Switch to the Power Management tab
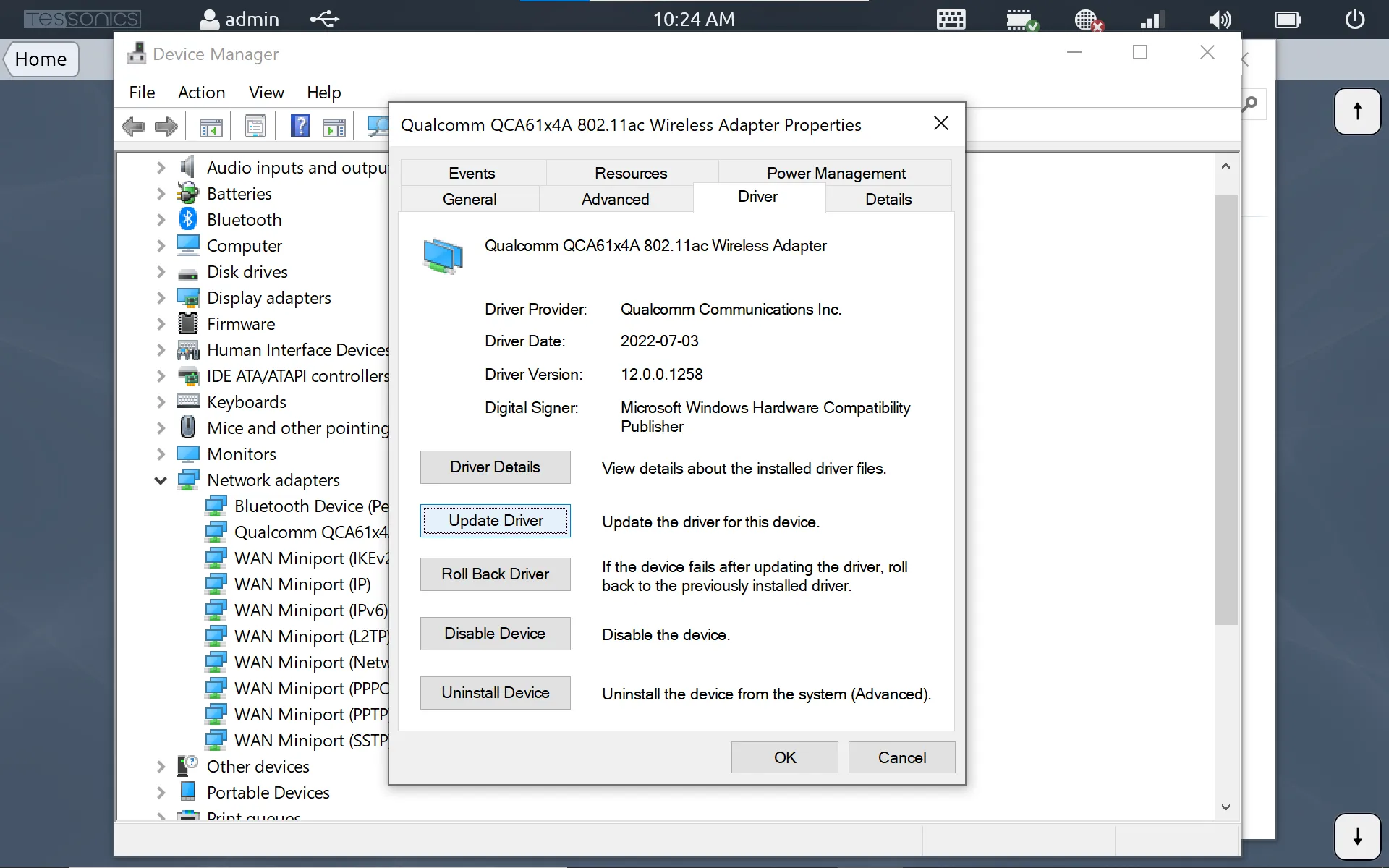The image size is (1389, 868). pyautogui.click(x=836, y=173)
